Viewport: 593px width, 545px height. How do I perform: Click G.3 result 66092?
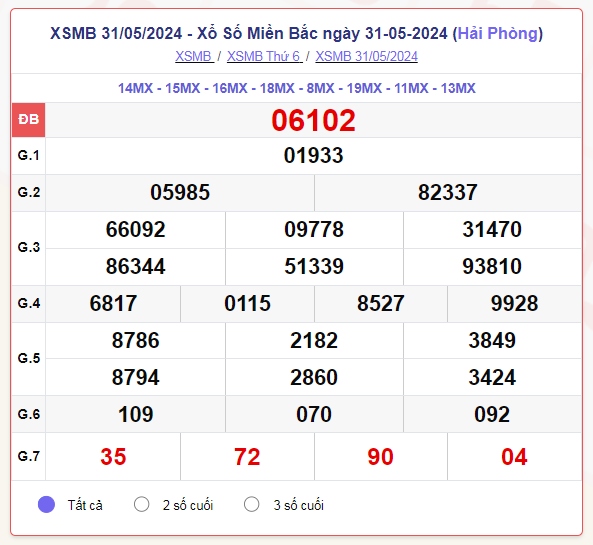[135, 229]
